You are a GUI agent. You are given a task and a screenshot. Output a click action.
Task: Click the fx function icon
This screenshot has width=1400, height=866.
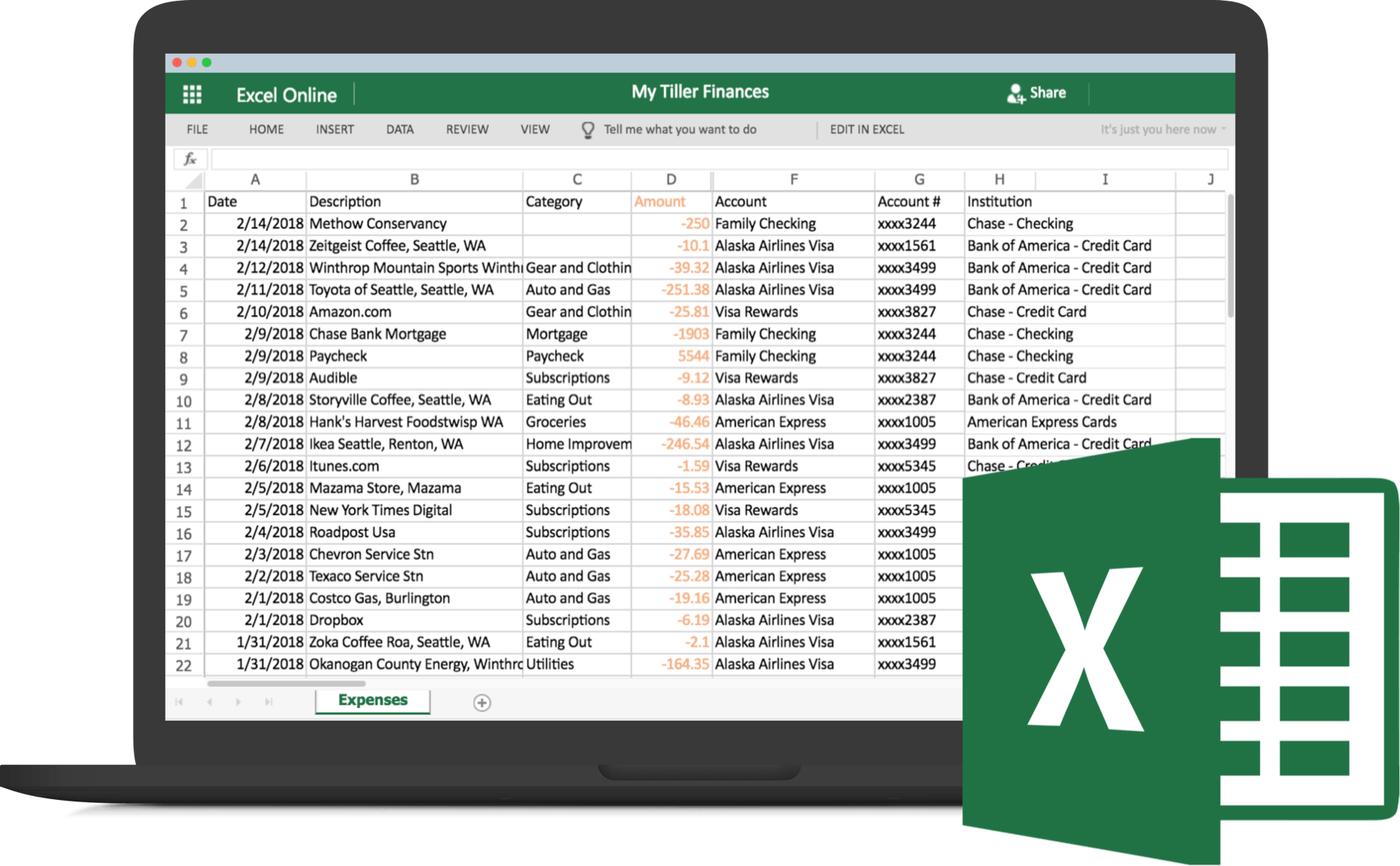click(190, 159)
